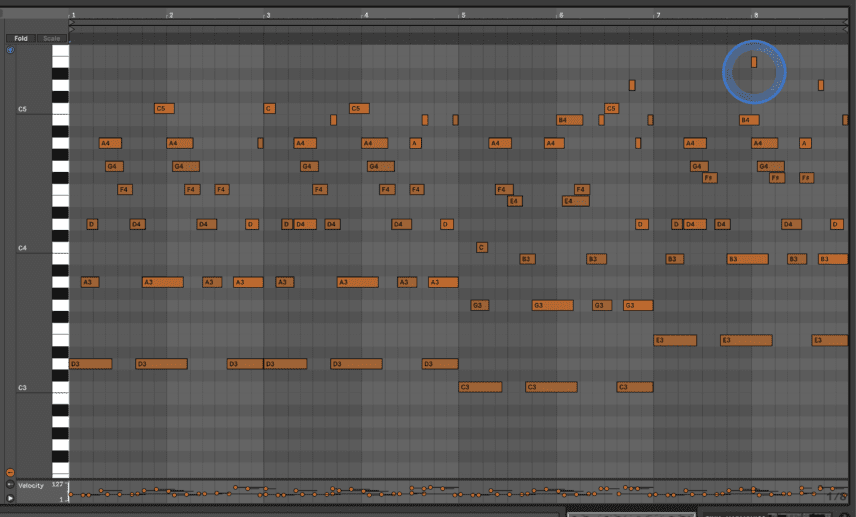Image resolution: width=856 pixels, height=517 pixels.
Task: Select the highest short note near bar 8
Action: click(754, 62)
